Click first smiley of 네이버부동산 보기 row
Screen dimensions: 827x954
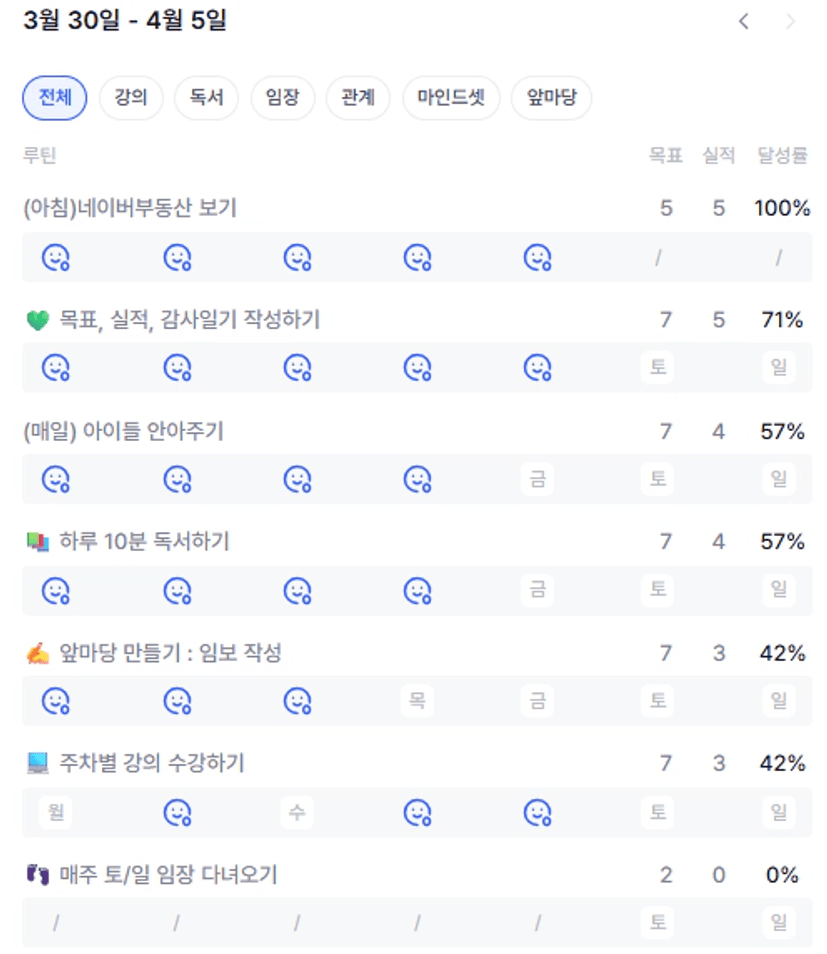point(56,258)
